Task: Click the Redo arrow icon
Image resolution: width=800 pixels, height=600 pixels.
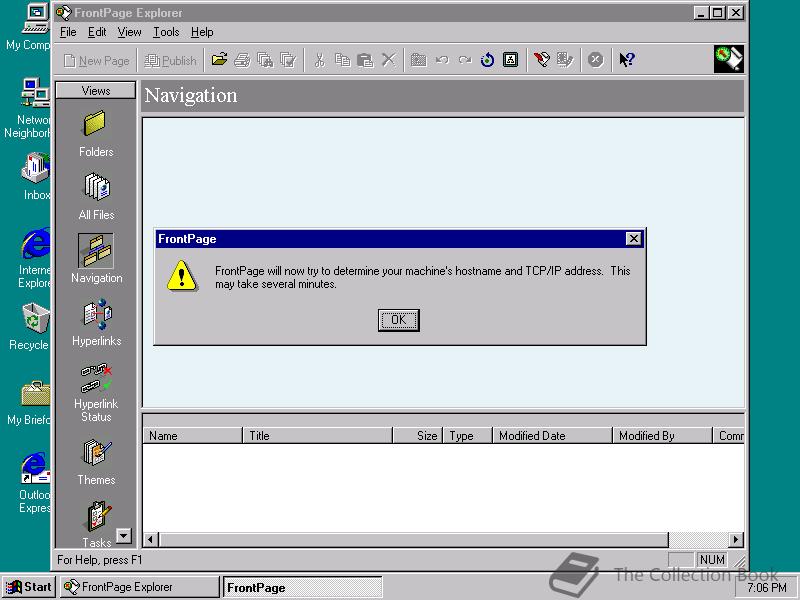Action: coord(465,60)
